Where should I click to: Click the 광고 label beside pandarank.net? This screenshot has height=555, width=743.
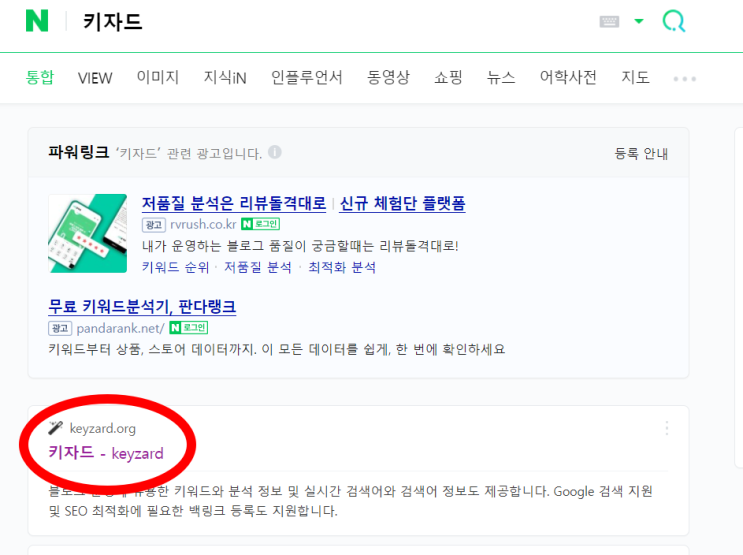coord(60,328)
